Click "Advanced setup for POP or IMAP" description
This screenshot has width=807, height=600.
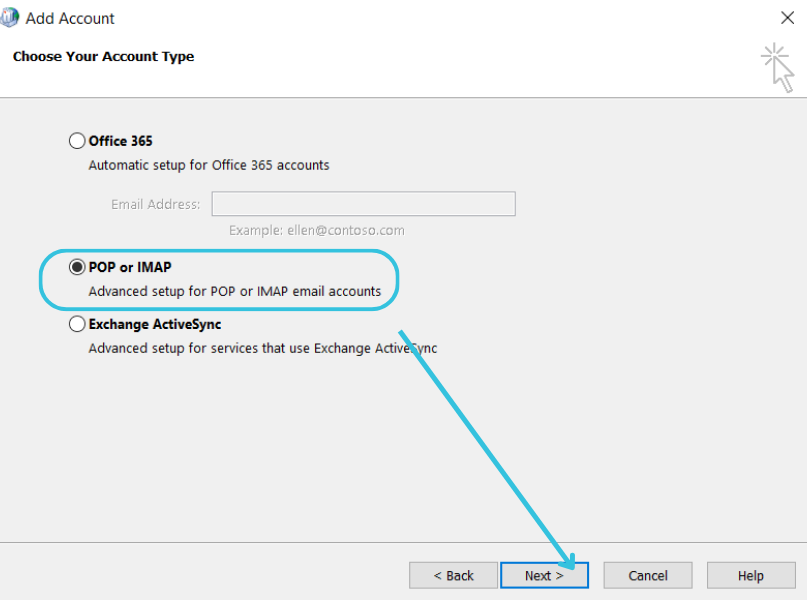pyautogui.click(x=234, y=292)
